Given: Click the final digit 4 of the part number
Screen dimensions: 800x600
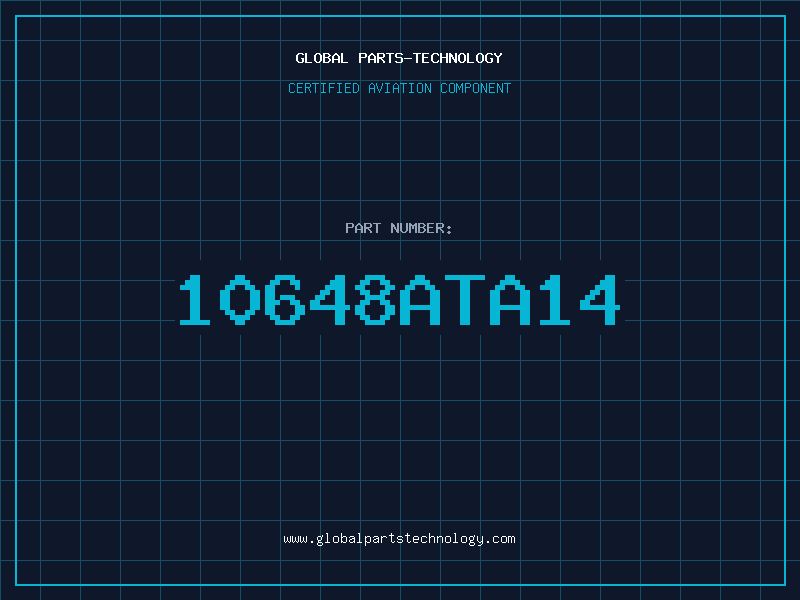Looking at the screenshot, I should pyautogui.click(x=598, y=300).
